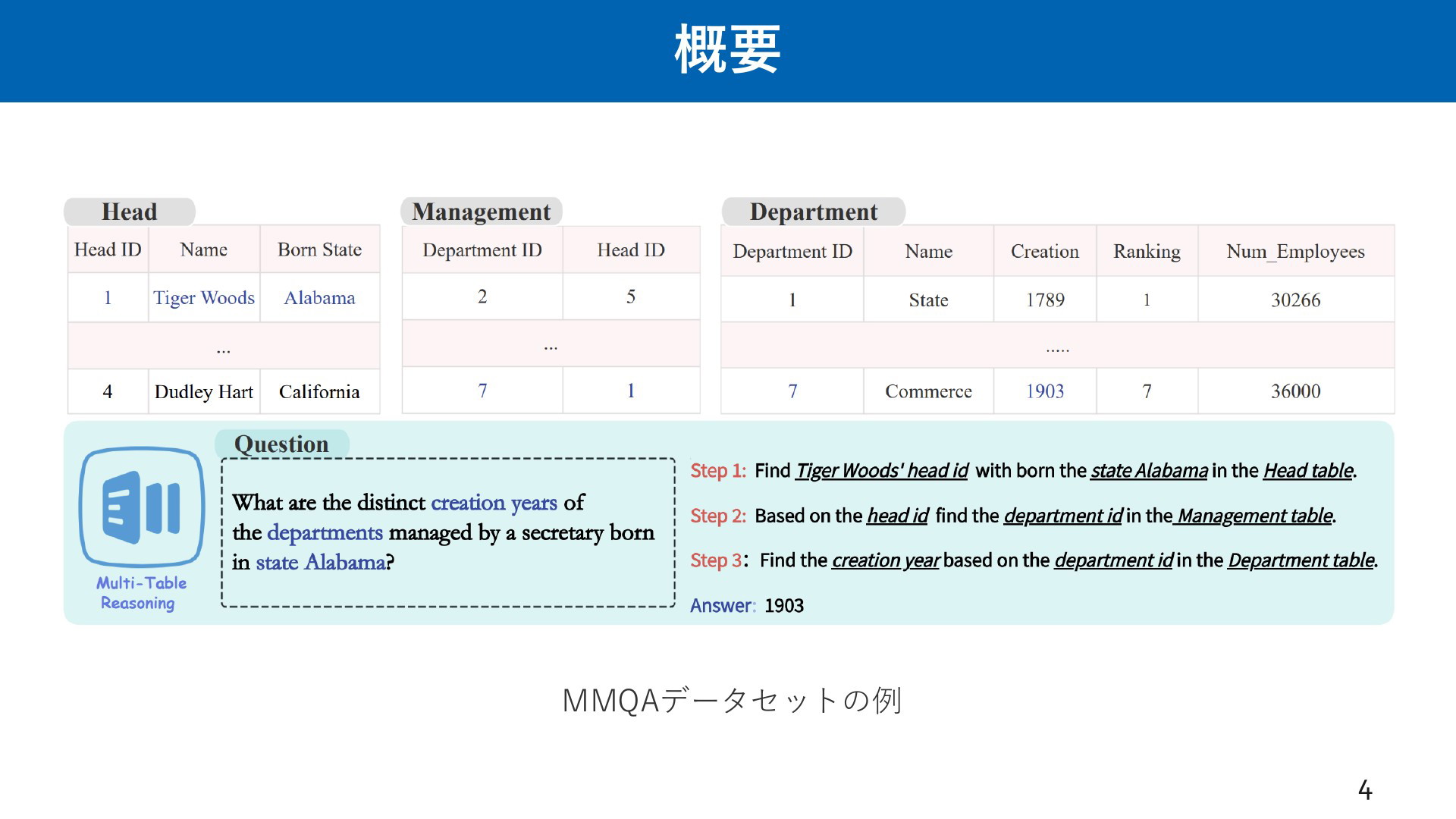The image size is (1456, 819).
Task: Select the Head table label
Action: click(x=130, y=212)
